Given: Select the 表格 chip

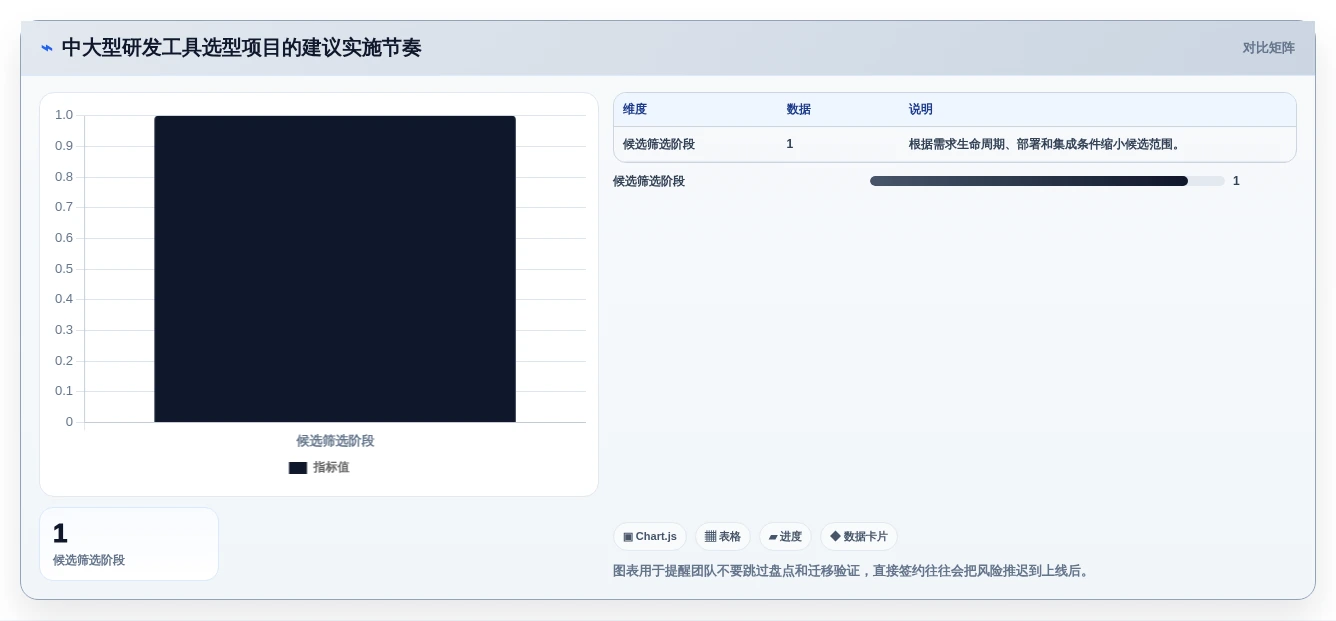Looking at the screenshot, I should (x=723, y=537).
